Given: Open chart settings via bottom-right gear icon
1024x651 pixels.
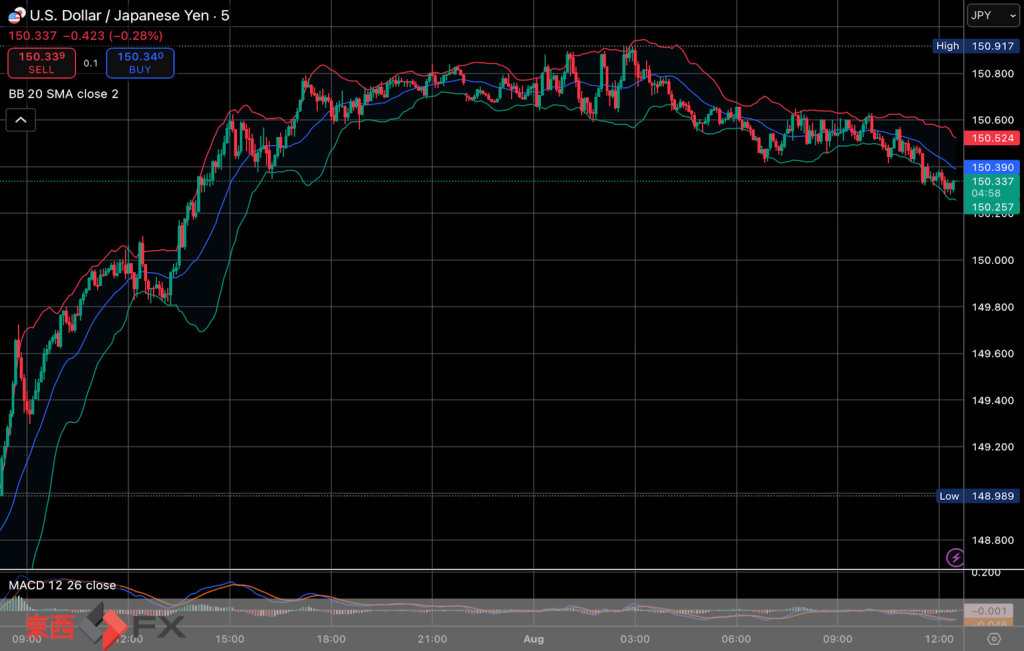Looking at the screenshot, I should point(993,638).
